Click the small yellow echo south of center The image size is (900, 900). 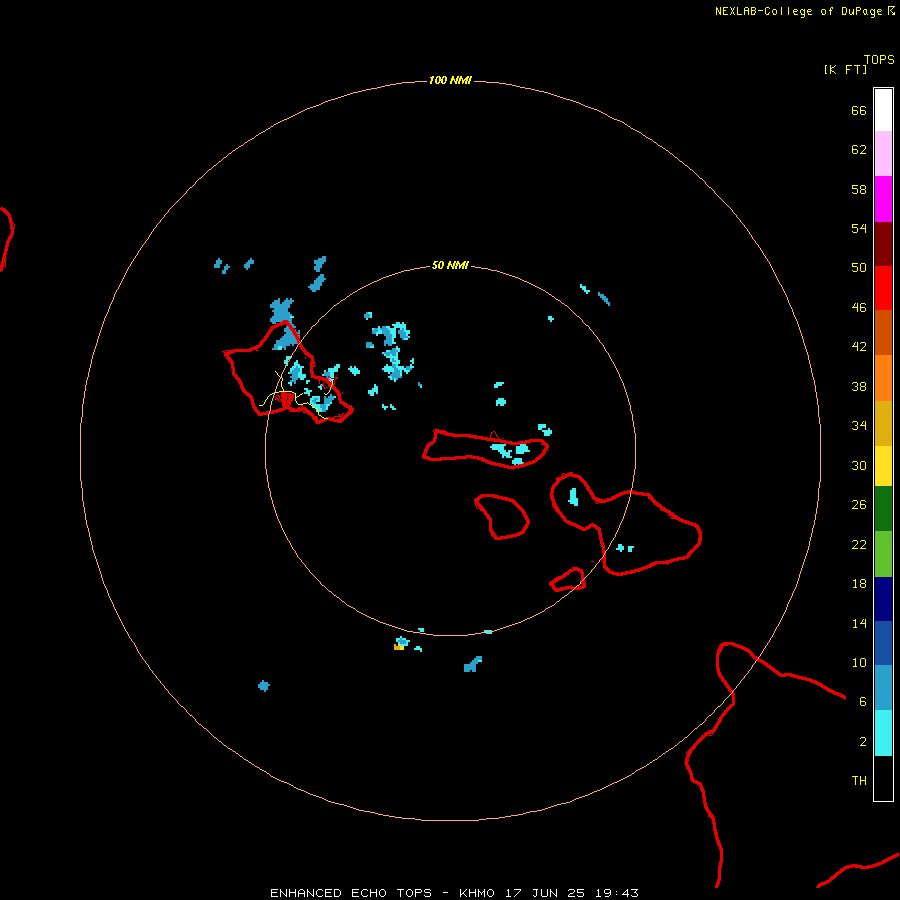398,647
